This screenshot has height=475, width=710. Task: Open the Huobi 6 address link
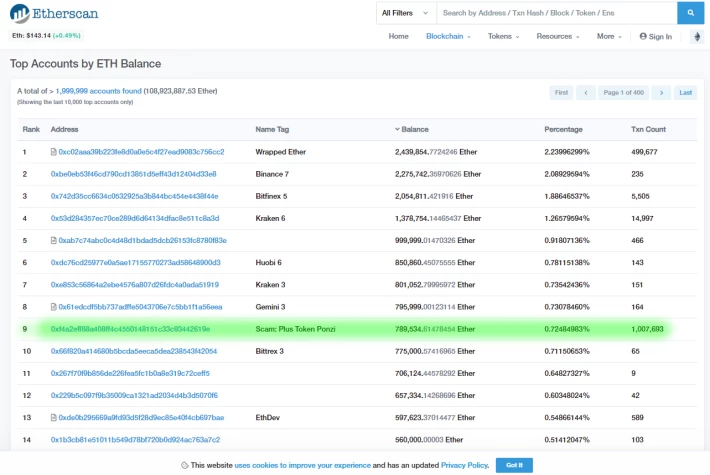pos(135,263)
